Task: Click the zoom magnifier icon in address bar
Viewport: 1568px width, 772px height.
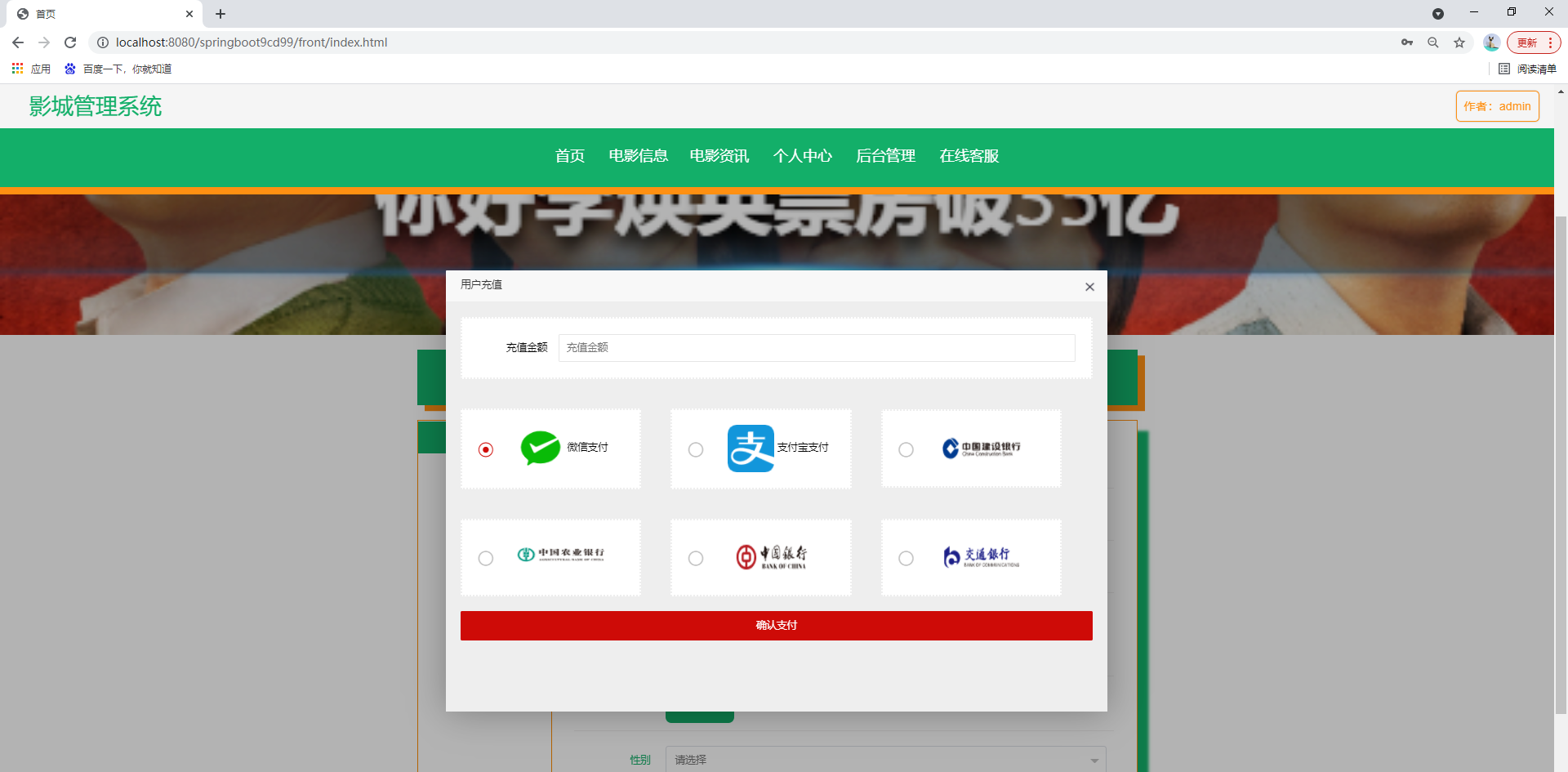Action: tap(1433, 42)
